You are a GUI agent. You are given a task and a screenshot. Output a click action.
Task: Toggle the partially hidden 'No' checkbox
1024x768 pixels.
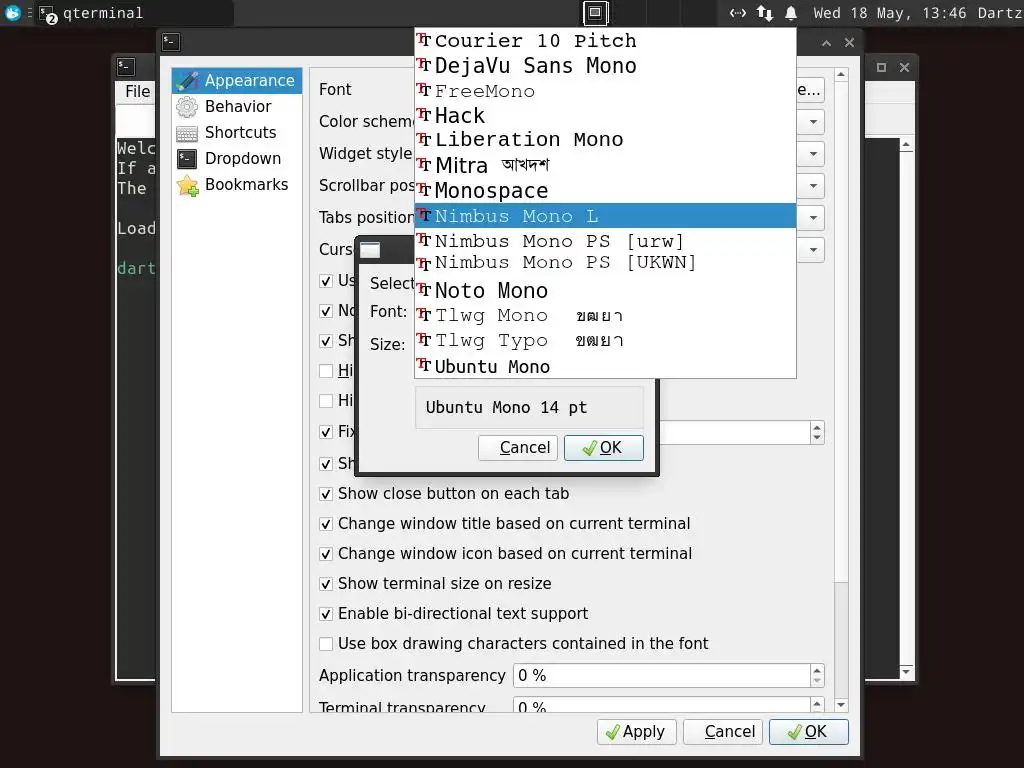pos(326,312)
